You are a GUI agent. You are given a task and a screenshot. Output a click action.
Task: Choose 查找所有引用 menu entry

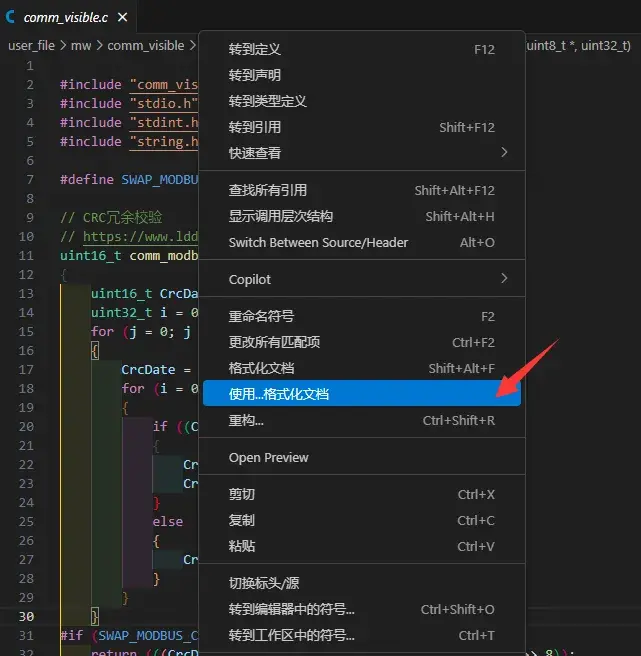[362, 190]
